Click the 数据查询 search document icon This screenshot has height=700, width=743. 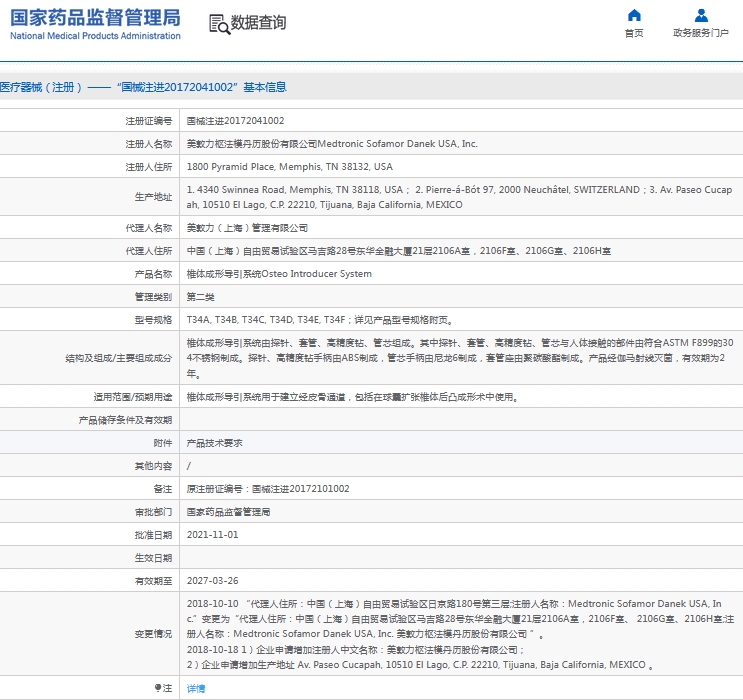219,24
